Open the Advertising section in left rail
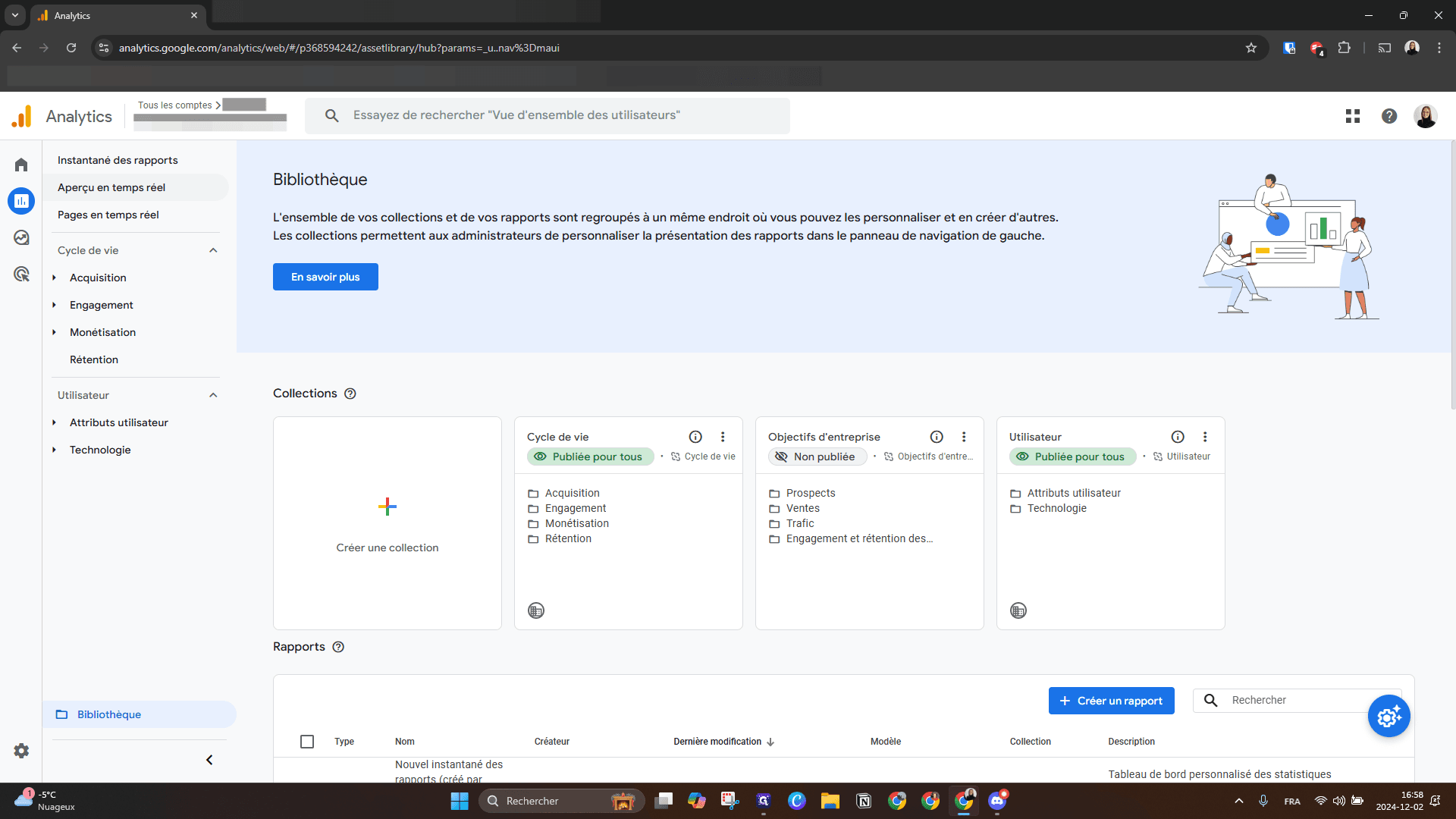The width and height of the screenshot is (1456, 819). (x=21, y=274)
